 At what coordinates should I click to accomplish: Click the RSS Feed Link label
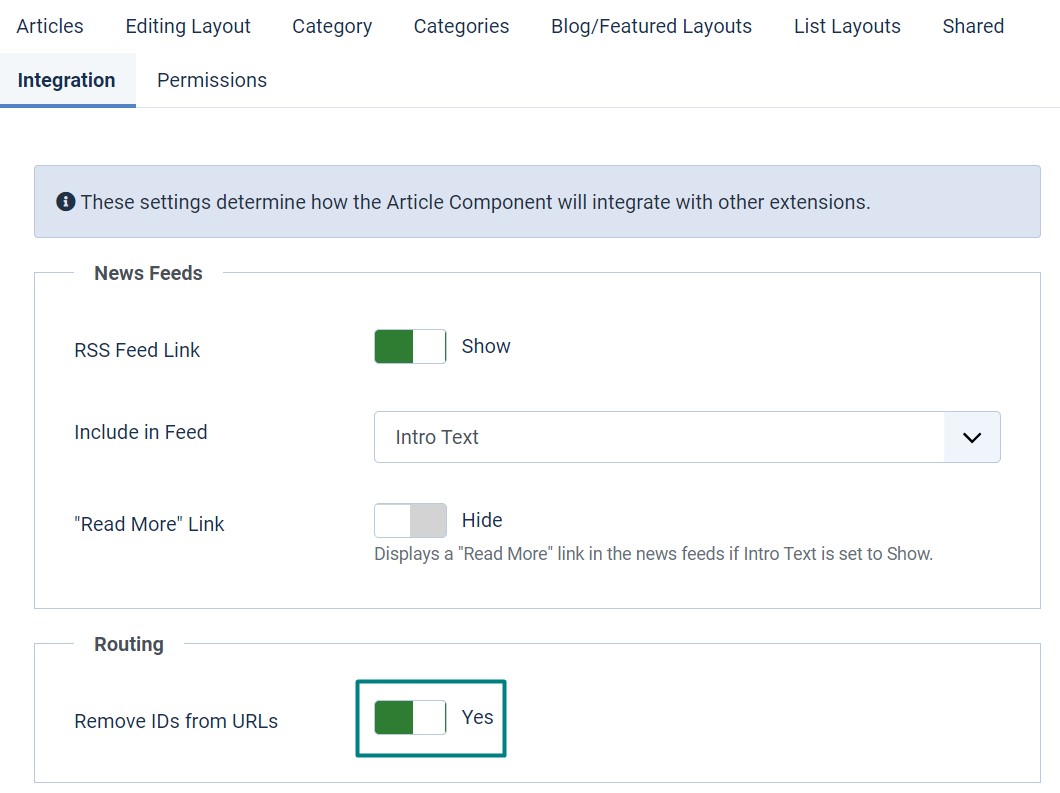[x=137, y=350]
